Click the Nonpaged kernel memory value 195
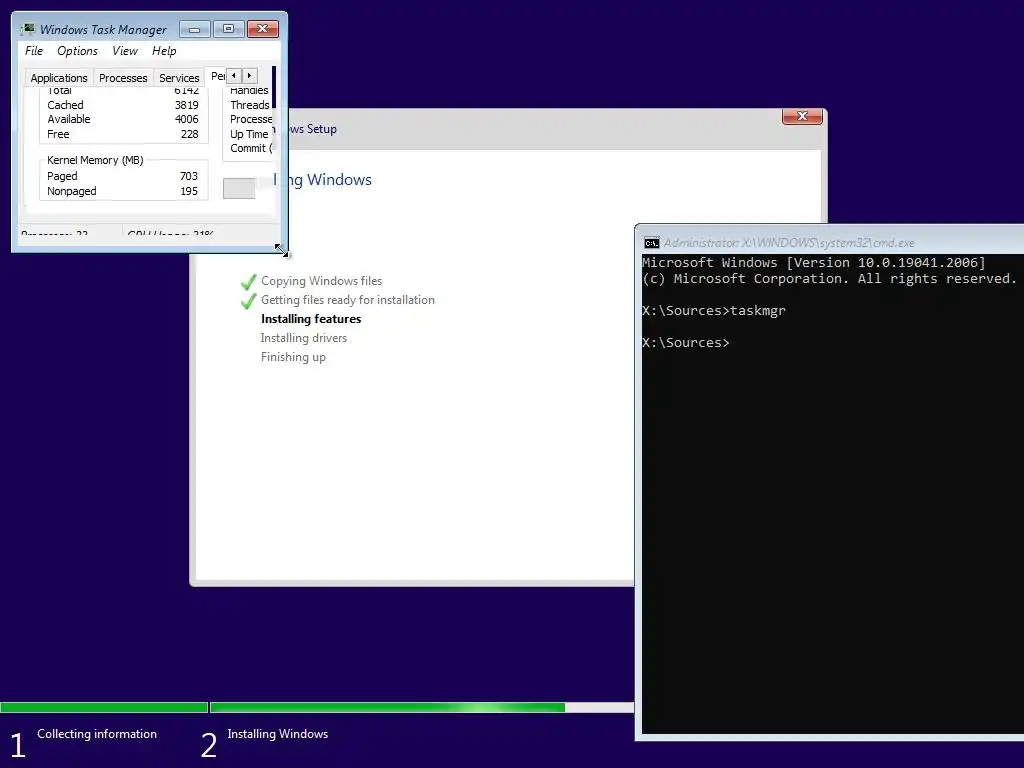Viewport: 1024px width, 768px height. click(189, 191)
